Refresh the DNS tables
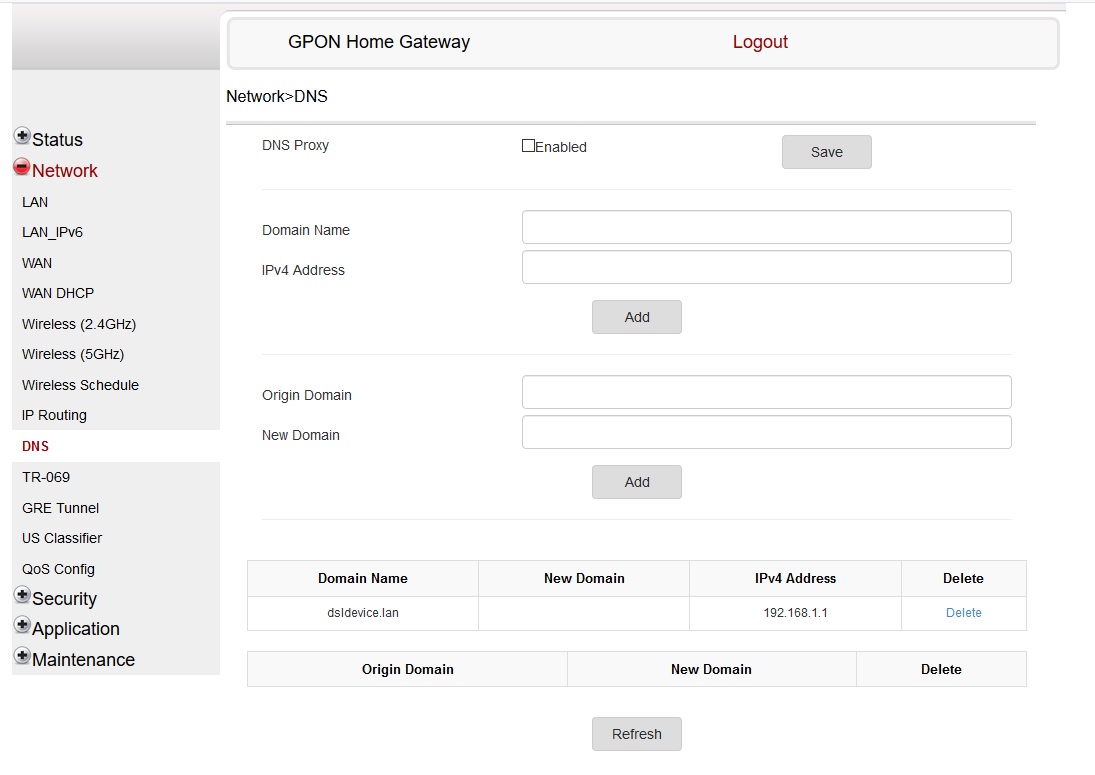Screen dimensions: 1095x775 [x=636, y=734]
